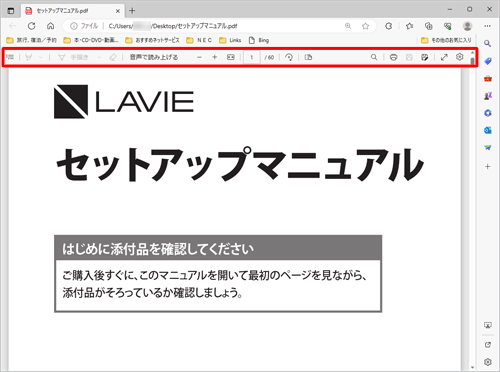Expand the highlight pen color dropdown

click(41, 57)
